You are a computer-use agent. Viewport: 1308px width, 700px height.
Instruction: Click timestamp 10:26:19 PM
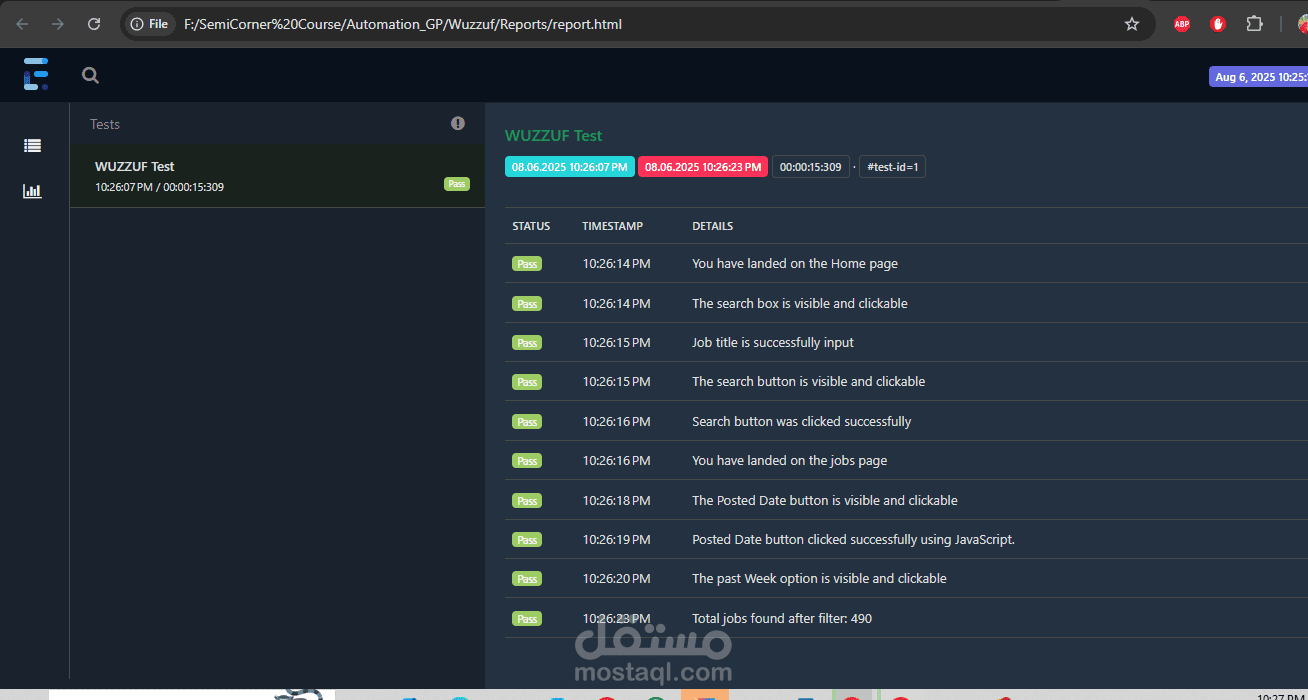pos(616,539)
